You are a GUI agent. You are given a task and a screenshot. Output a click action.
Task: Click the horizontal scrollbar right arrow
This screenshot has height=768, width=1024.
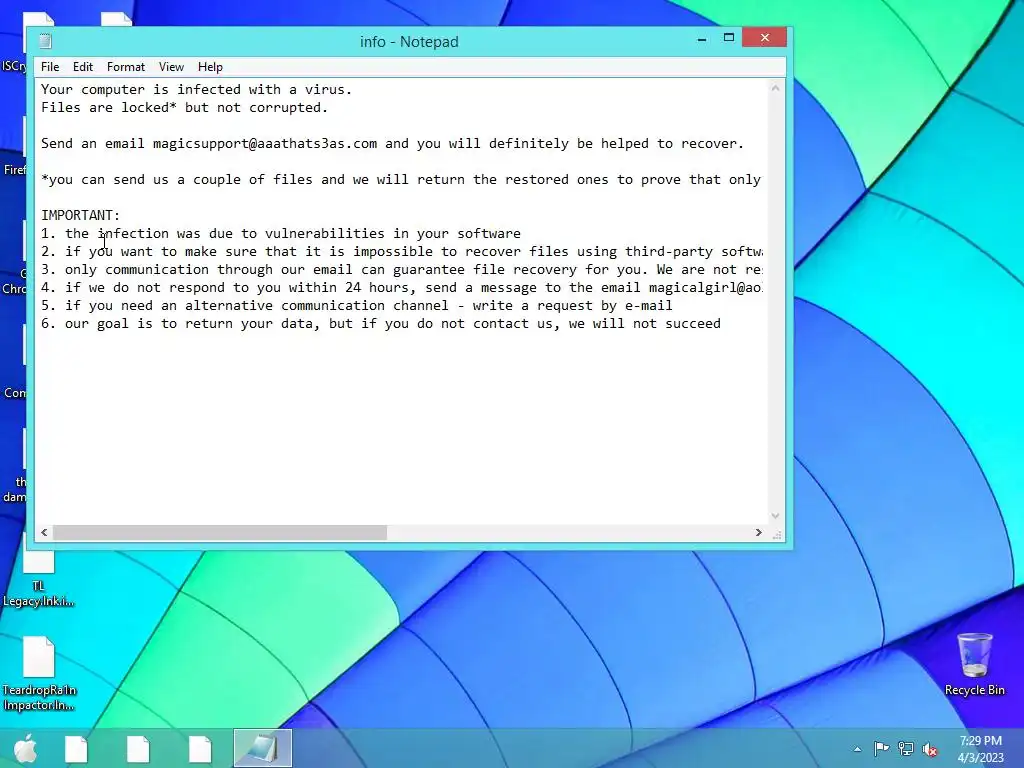pyautogui.click(x=758, y=532)
